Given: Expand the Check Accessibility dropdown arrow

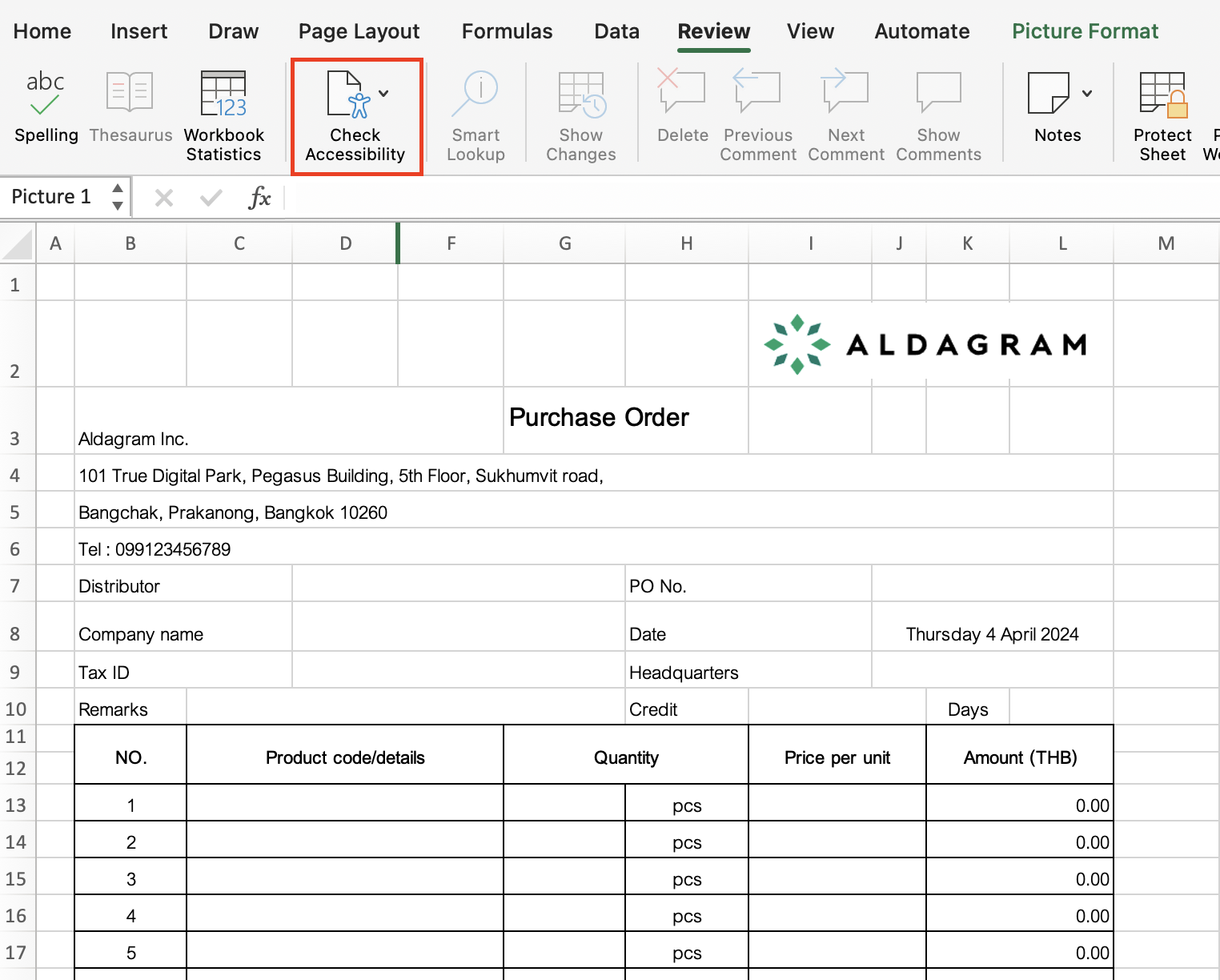Looking at the screenshot, I should [x=383, y=93].
